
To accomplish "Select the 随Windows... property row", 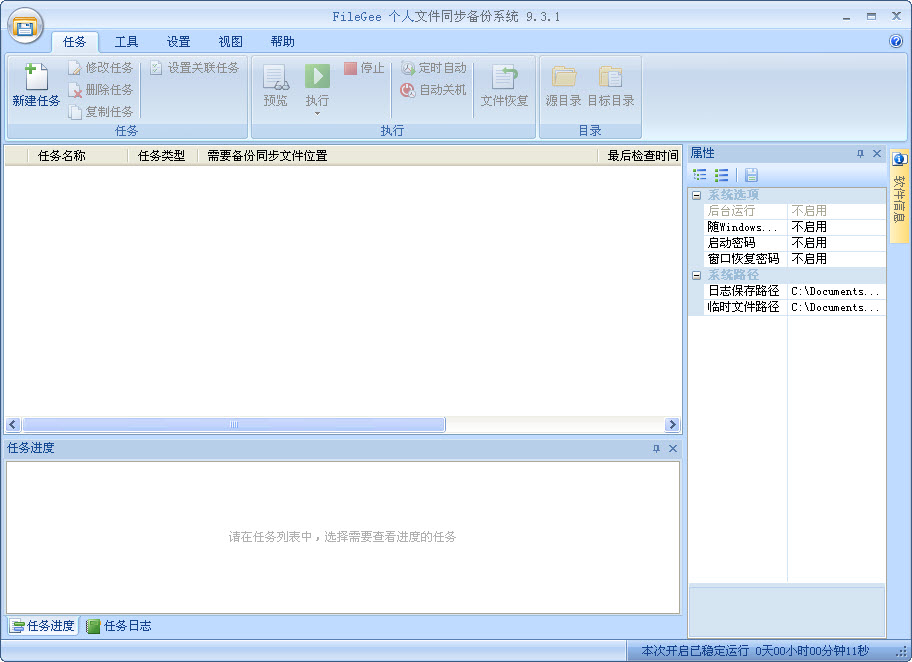I will coord(795,227).
